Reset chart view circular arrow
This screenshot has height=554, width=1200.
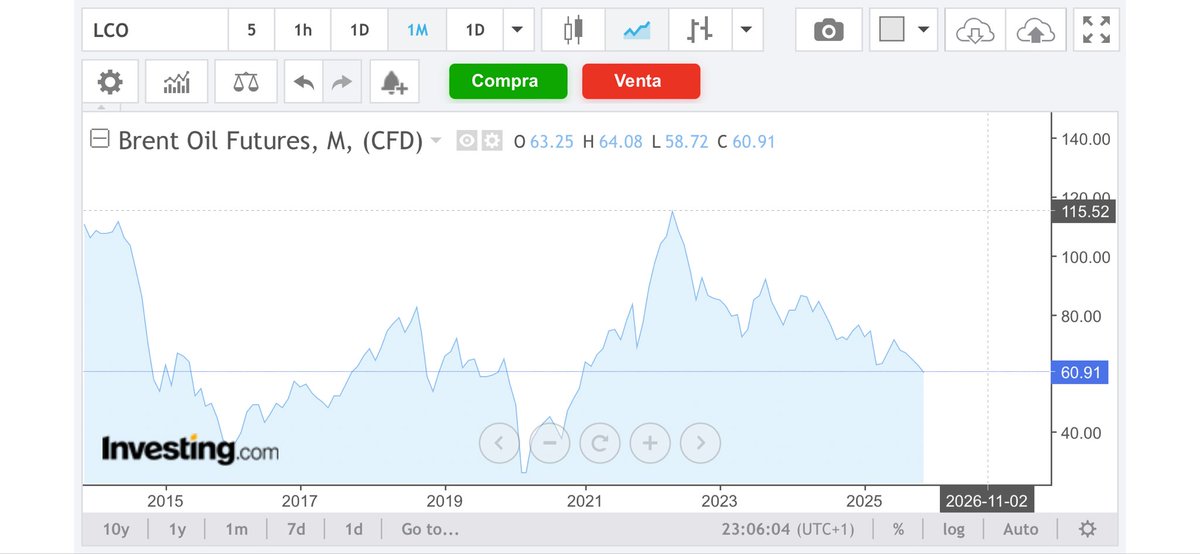[x=600, y=441]
